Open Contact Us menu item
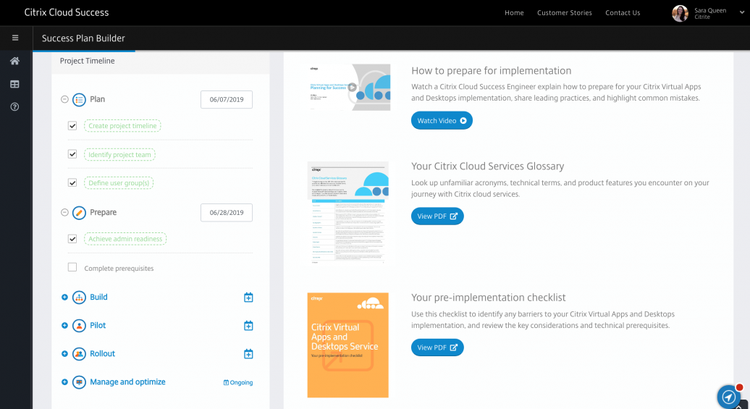The width and height of the screenshot is (750, 409). coord(622,13)
